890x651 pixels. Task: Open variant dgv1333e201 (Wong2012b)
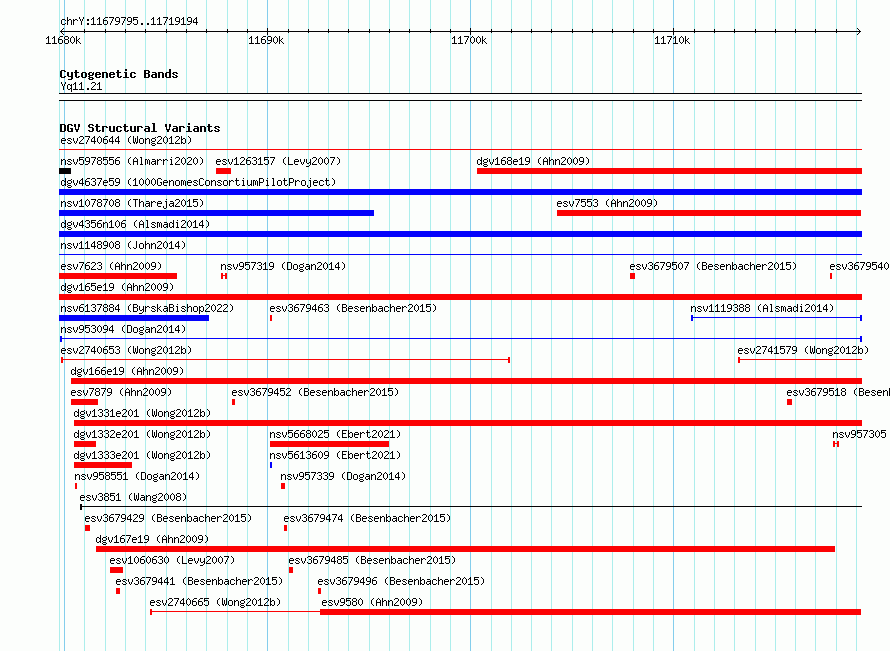coord(142,455)
